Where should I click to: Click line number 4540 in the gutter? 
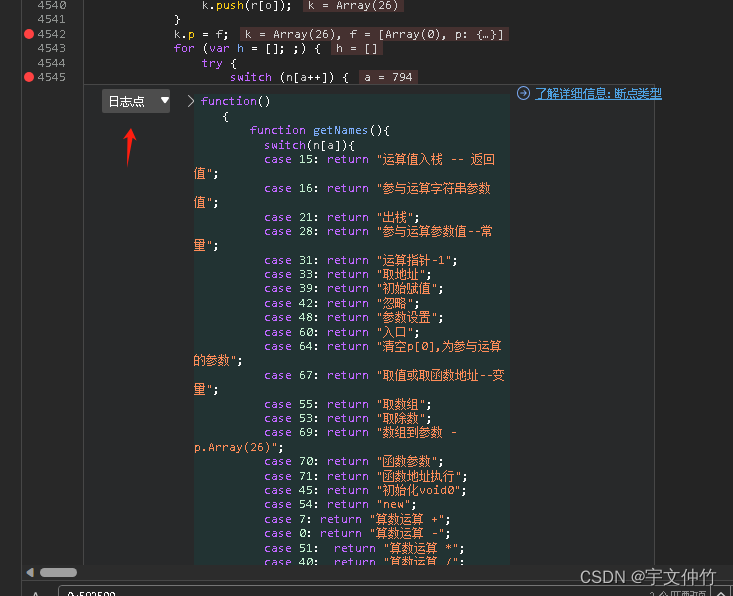[x=51, y=5]
